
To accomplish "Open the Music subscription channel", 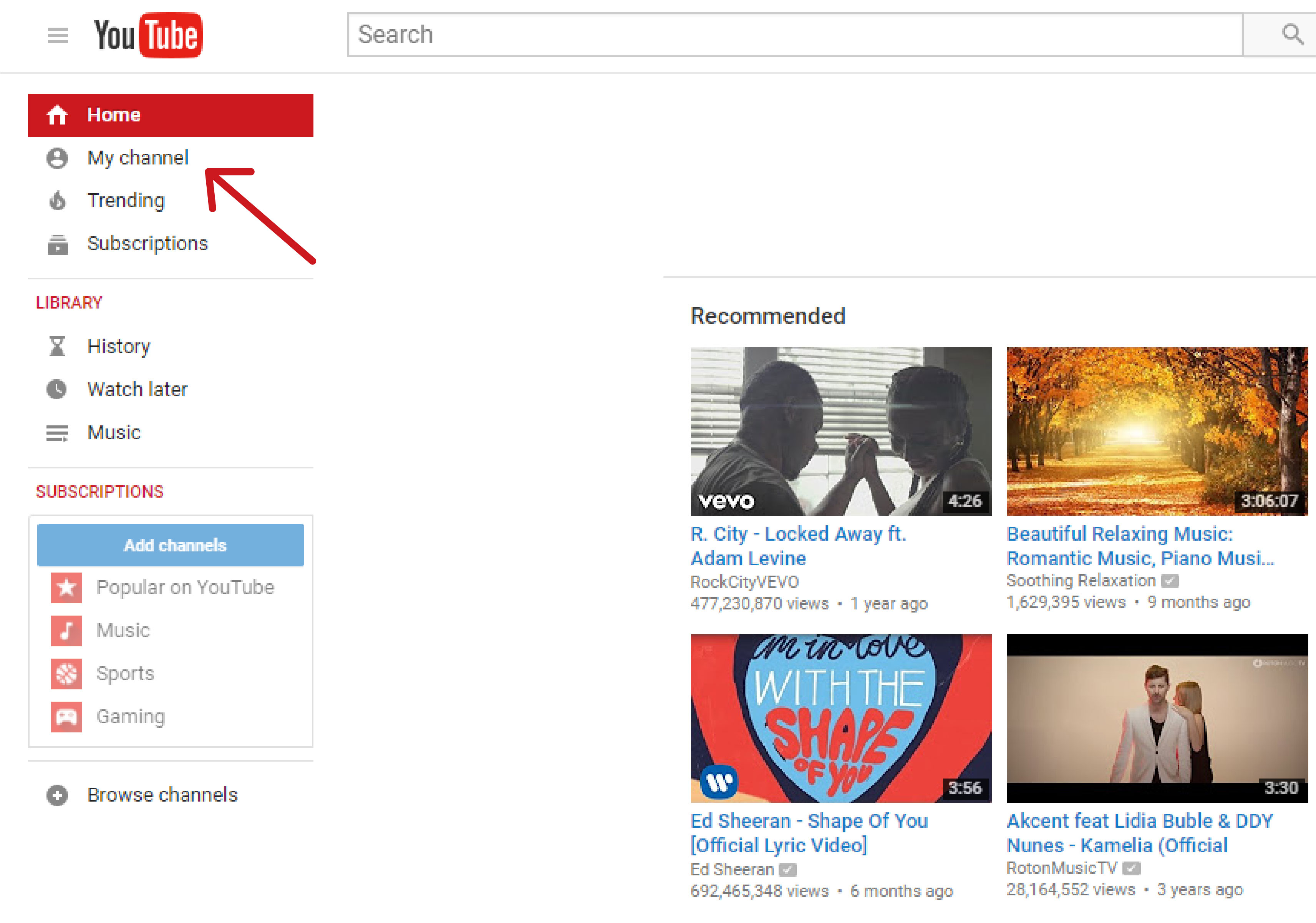I will pos(123,631).
